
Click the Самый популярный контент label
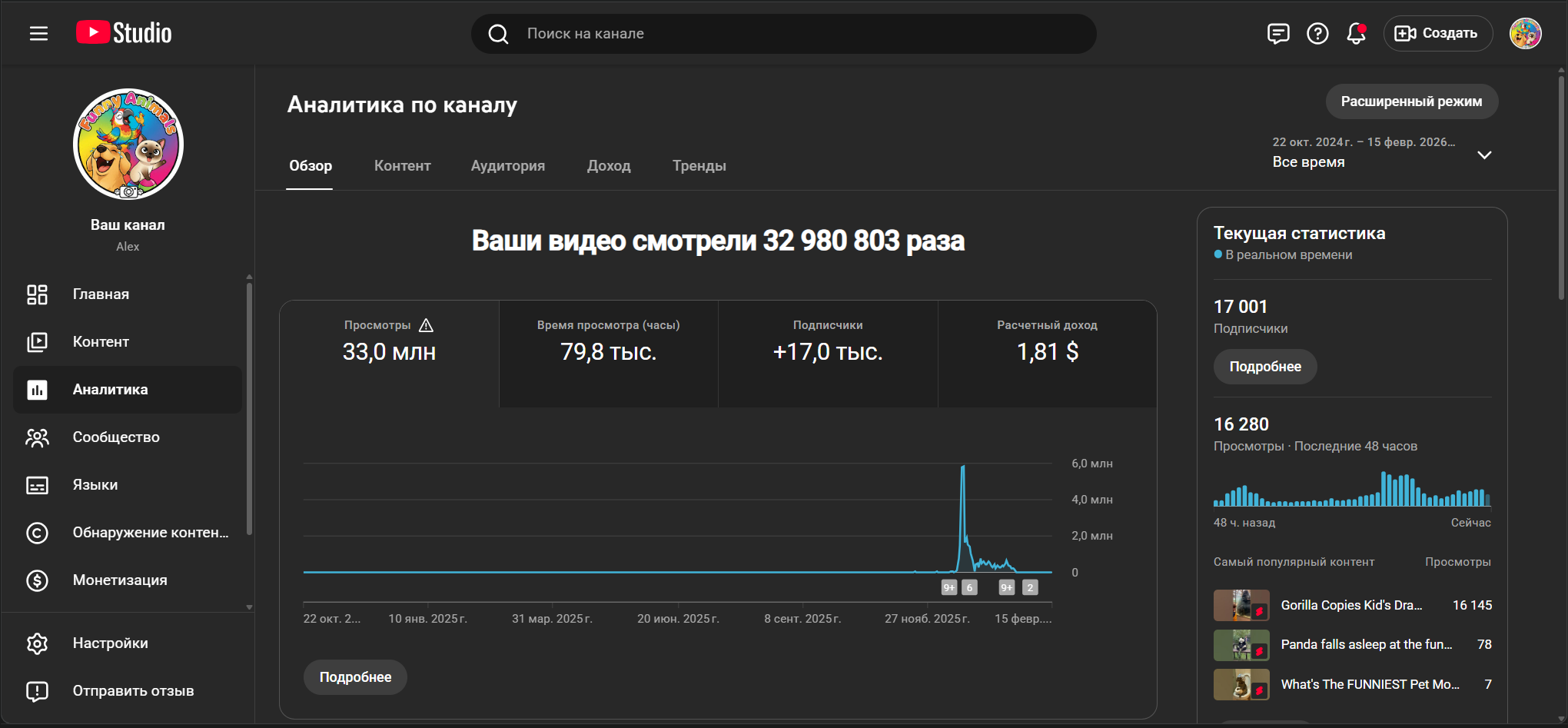(x=1294, y=562)
